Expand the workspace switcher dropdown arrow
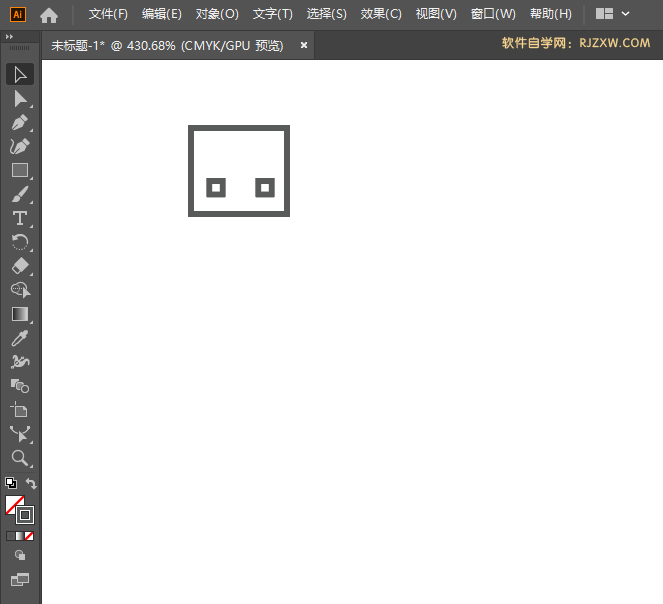 click(625, 14)
